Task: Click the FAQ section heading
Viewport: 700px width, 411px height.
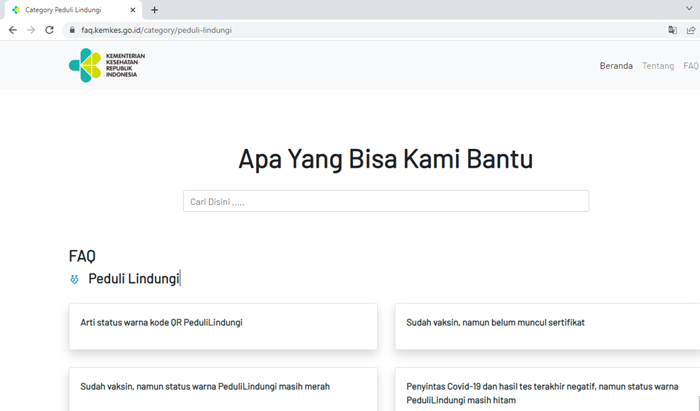Action: [x=82, y=256]
